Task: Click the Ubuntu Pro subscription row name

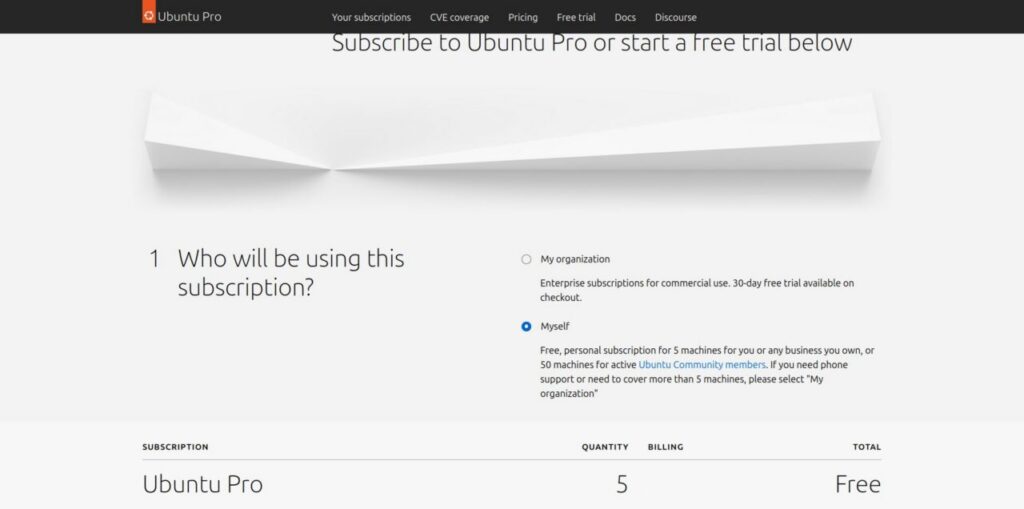Action: pyautogui.click(x=202, y=484)
